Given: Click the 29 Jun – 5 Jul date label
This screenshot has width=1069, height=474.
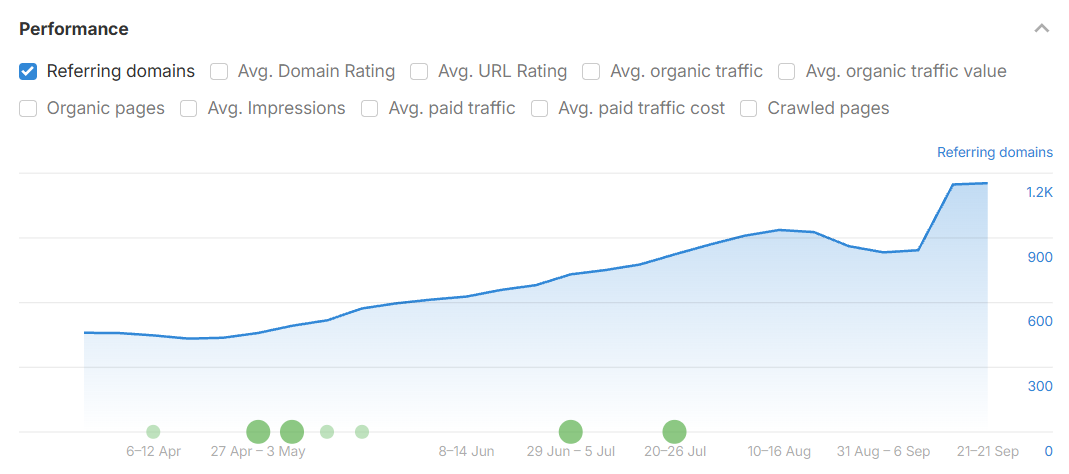Looking at the screenshot, I should 571,451.
